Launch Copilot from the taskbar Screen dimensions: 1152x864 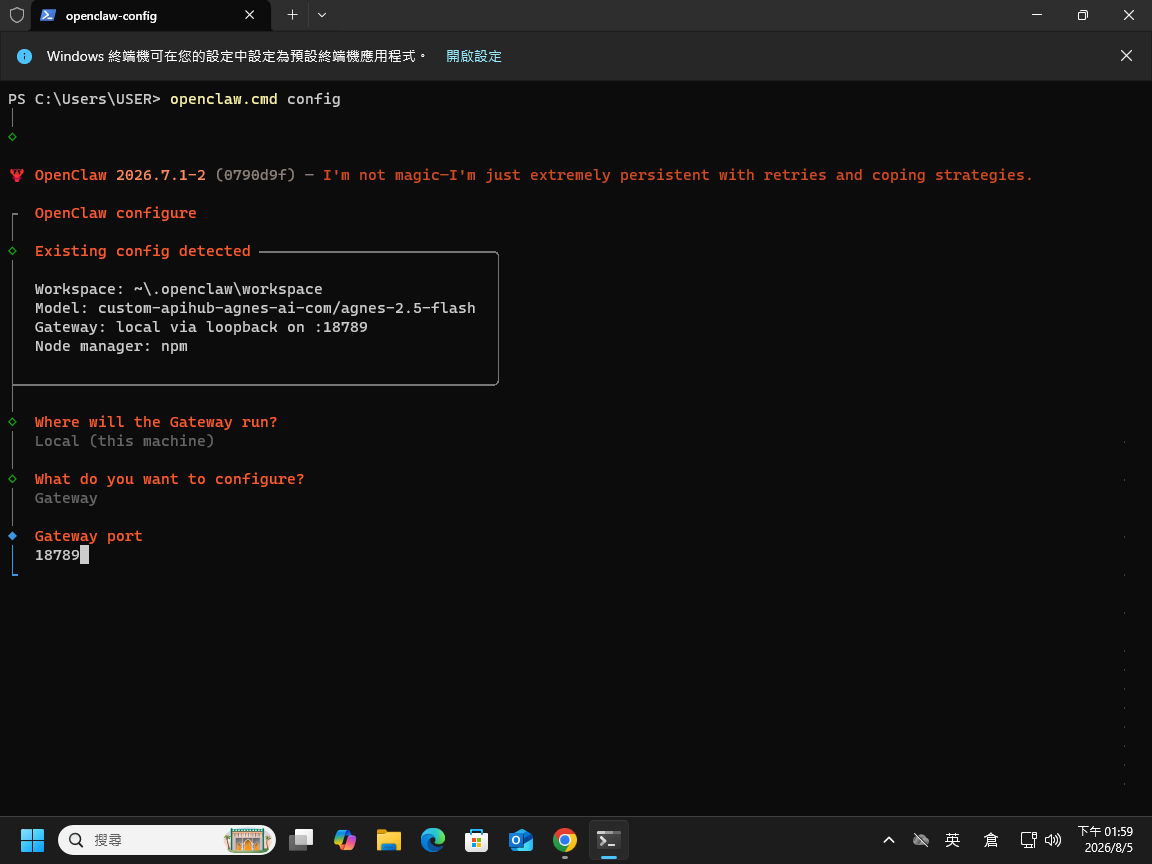[345, 840]
